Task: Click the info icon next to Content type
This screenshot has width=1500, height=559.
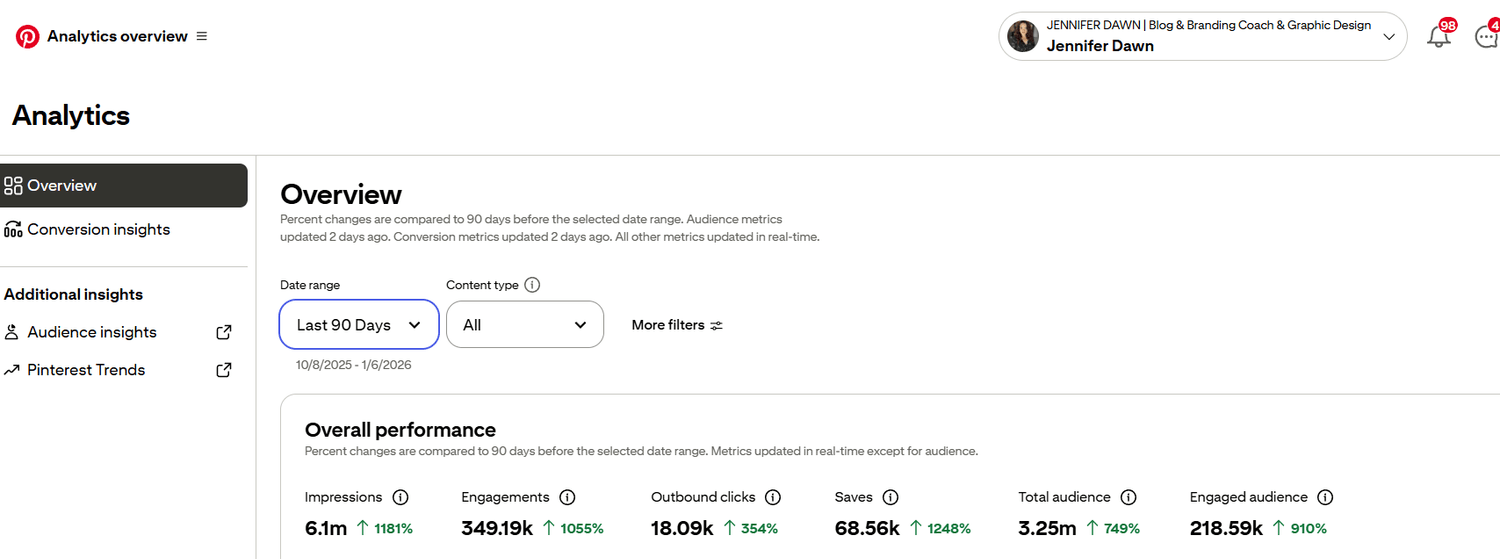Action: coord(532,285)
